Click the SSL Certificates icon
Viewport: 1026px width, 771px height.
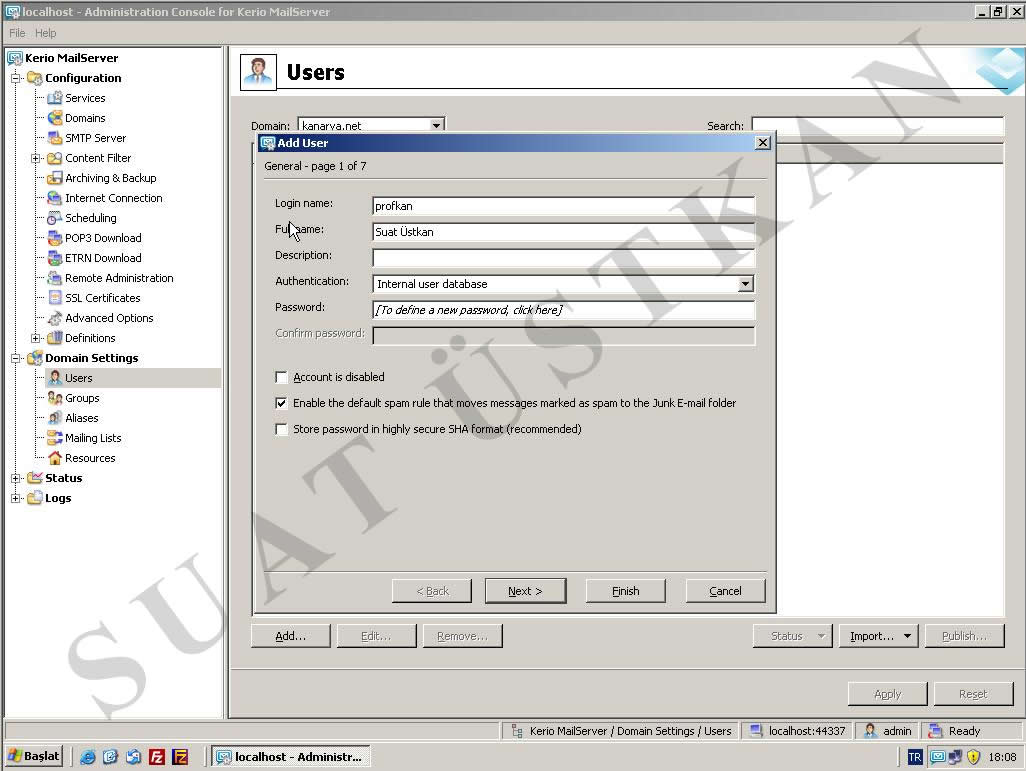click(x=55, y=298)
